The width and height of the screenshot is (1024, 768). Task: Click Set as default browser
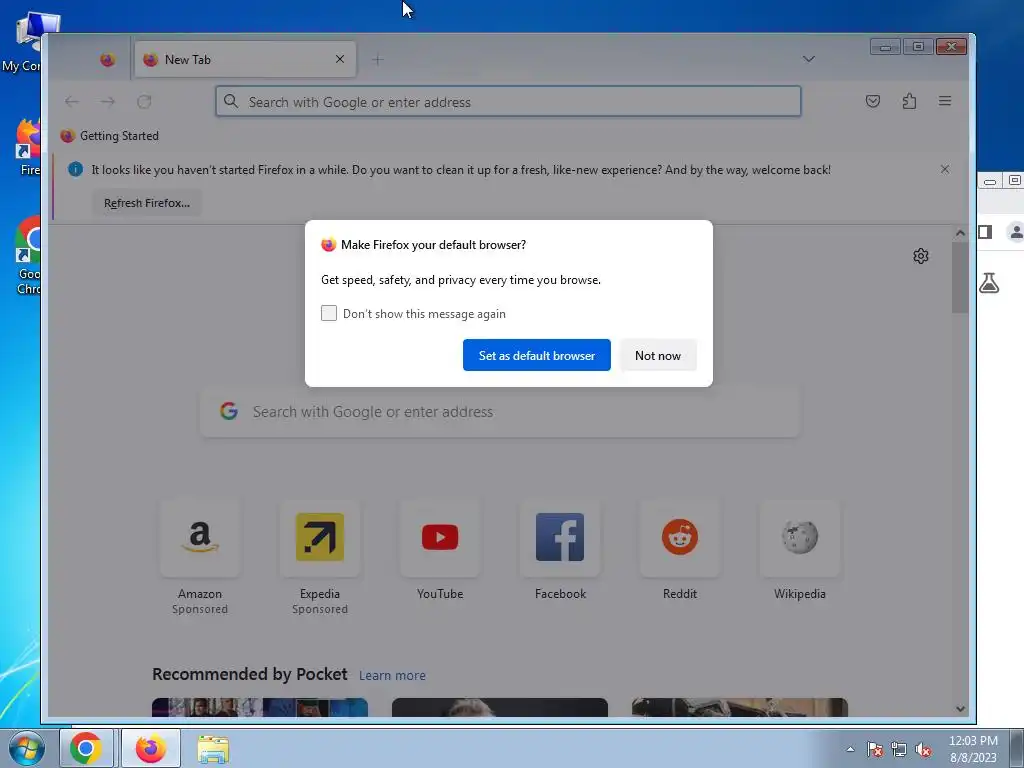tap(537, 355)
